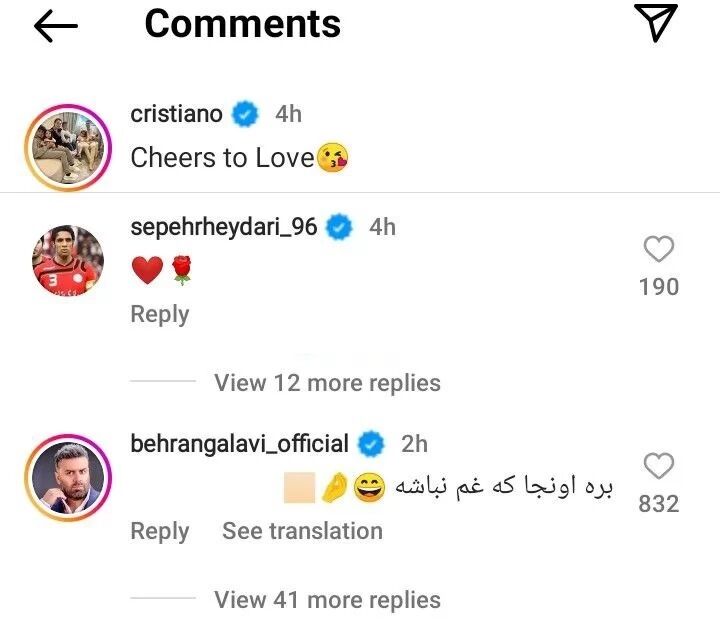View the 190 likes count
This screenshot has height=638, width=720.
(658, 287)
